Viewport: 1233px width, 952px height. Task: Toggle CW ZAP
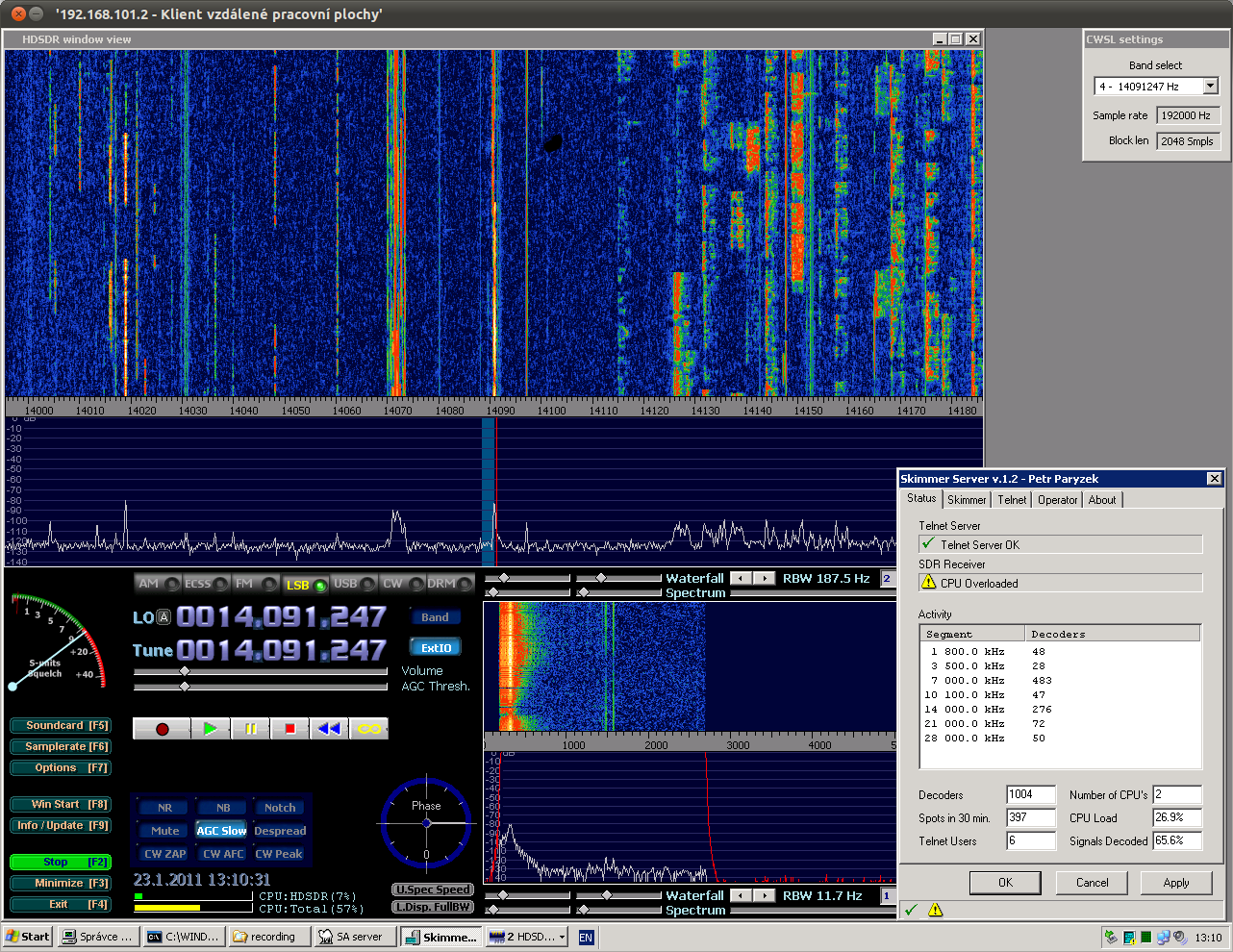(x=164, y=854)
